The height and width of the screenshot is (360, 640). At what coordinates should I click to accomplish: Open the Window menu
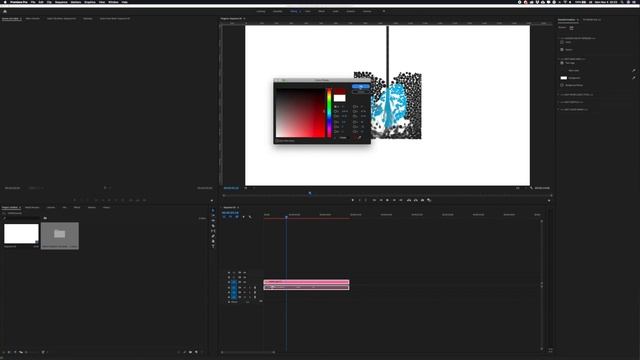(x=113, y=2)
